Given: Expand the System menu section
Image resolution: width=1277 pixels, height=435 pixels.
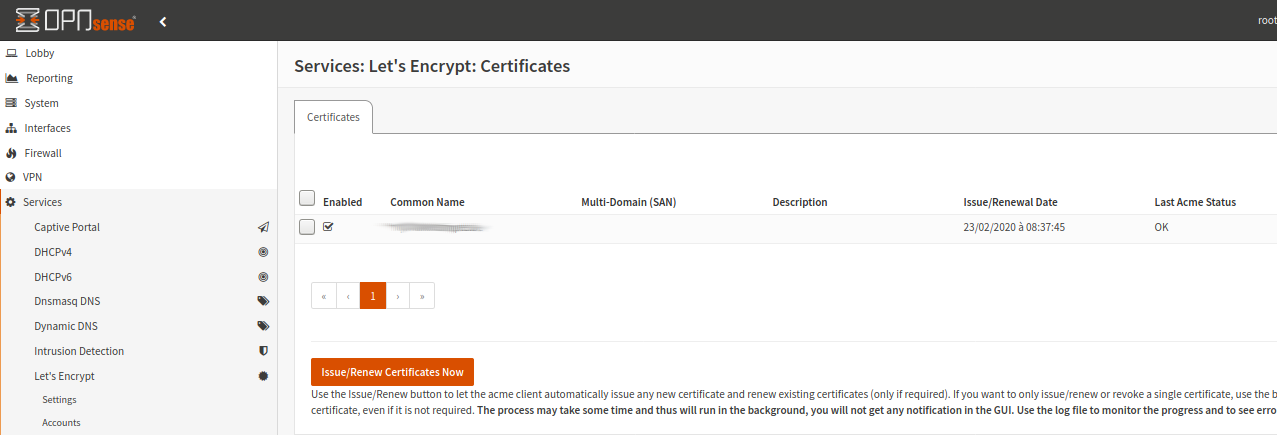Looking at the screenshot, I should 41,103.
